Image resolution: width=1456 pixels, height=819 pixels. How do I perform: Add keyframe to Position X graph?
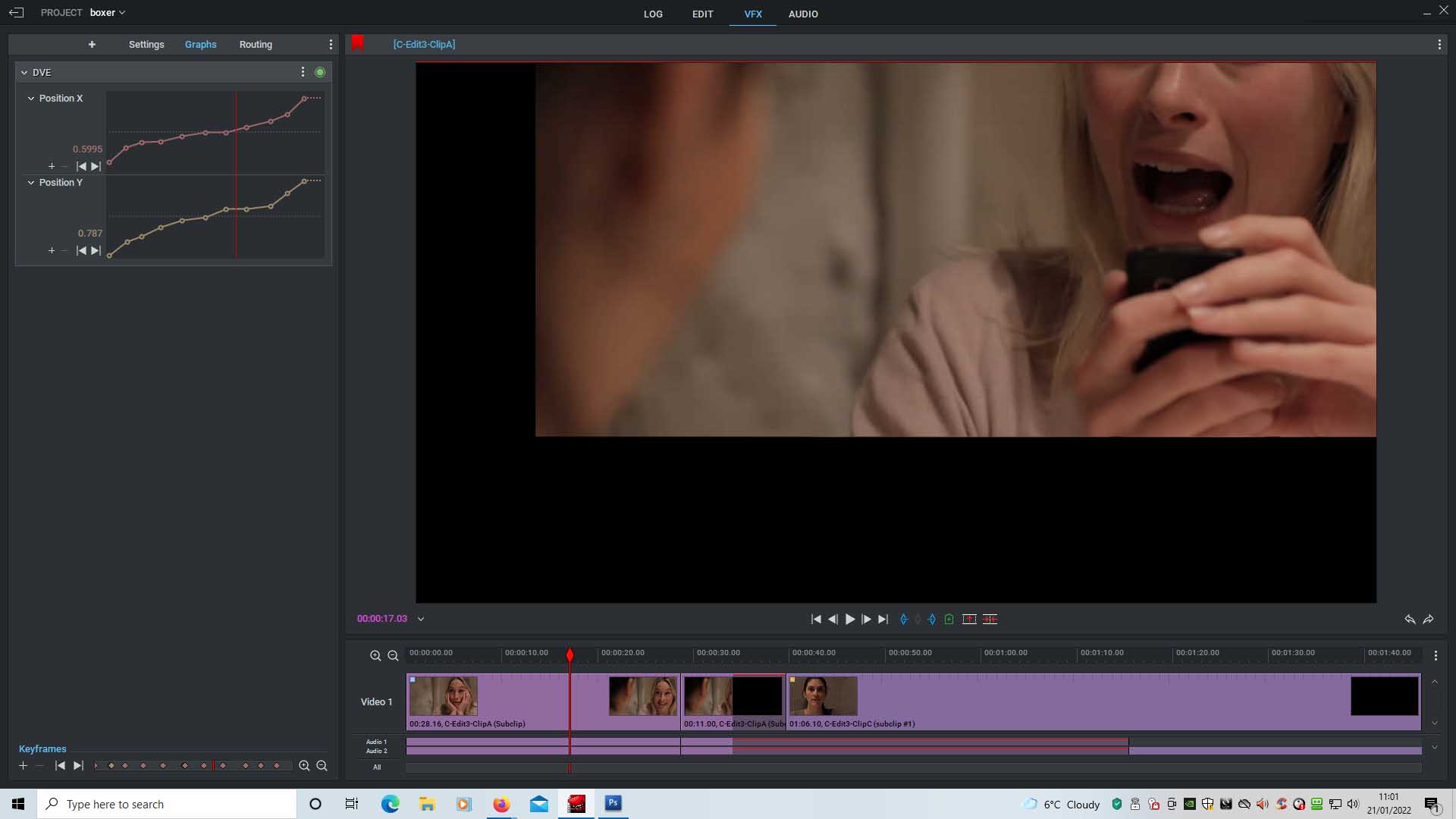click(x=52, y=166)
